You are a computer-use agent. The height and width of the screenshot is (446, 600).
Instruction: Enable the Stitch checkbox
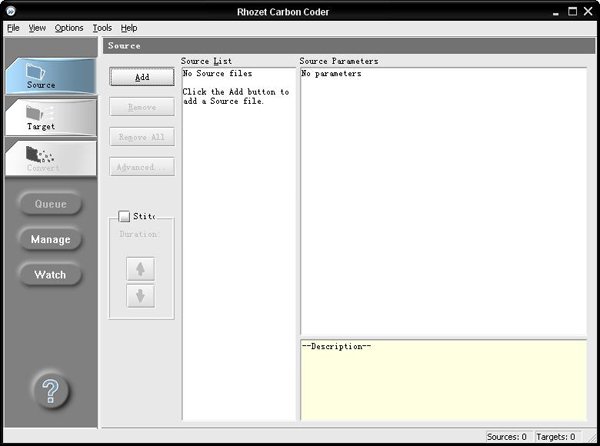pyautogui.click(x=124, y=216)
